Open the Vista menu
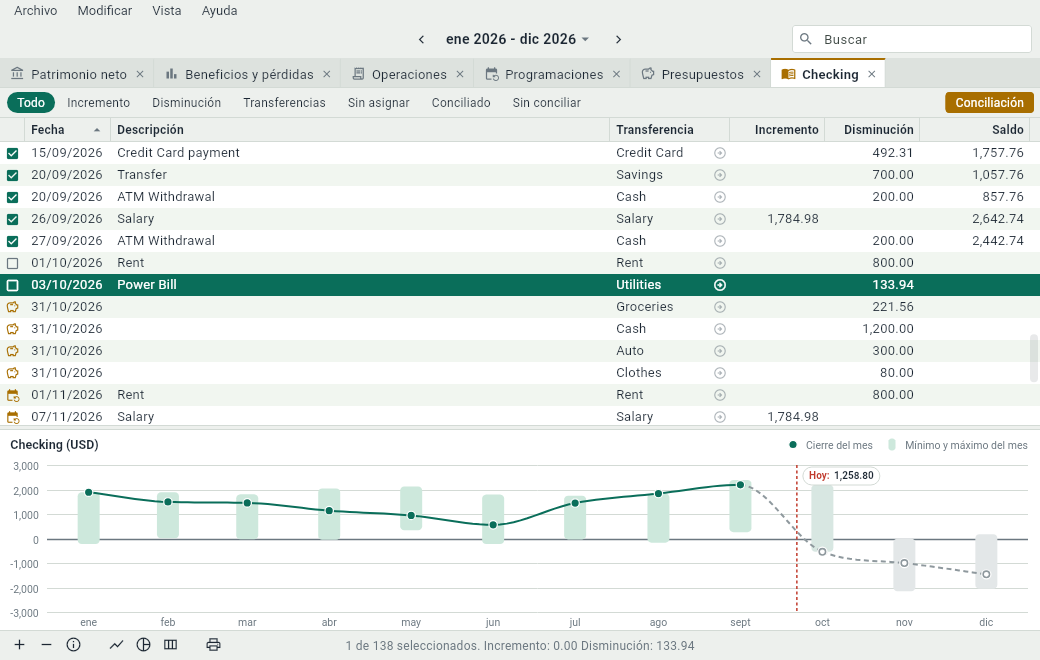This screenshot has width=1040, height=660. [x=166, y=11]
